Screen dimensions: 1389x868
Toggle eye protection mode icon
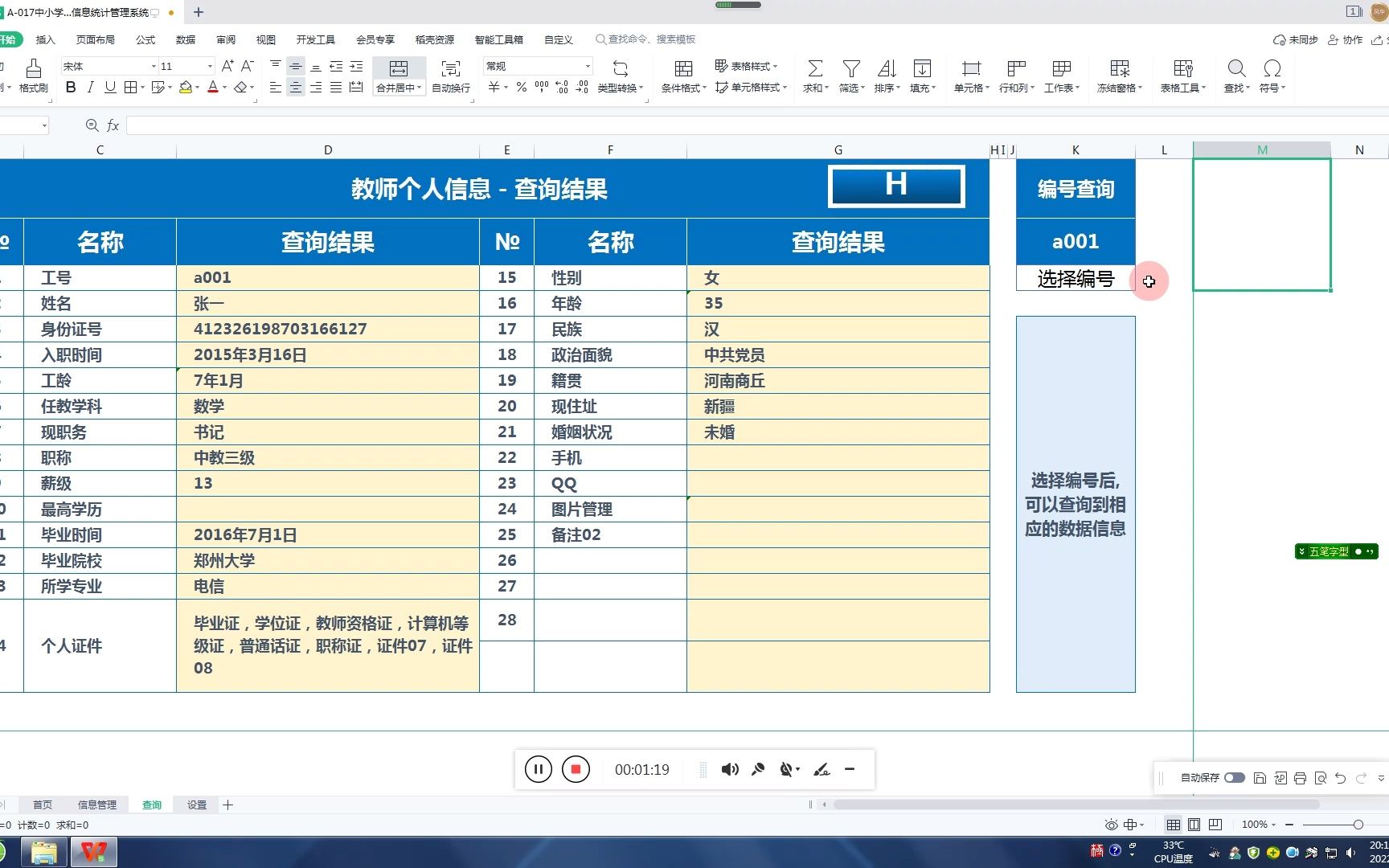click(1111, 825)
